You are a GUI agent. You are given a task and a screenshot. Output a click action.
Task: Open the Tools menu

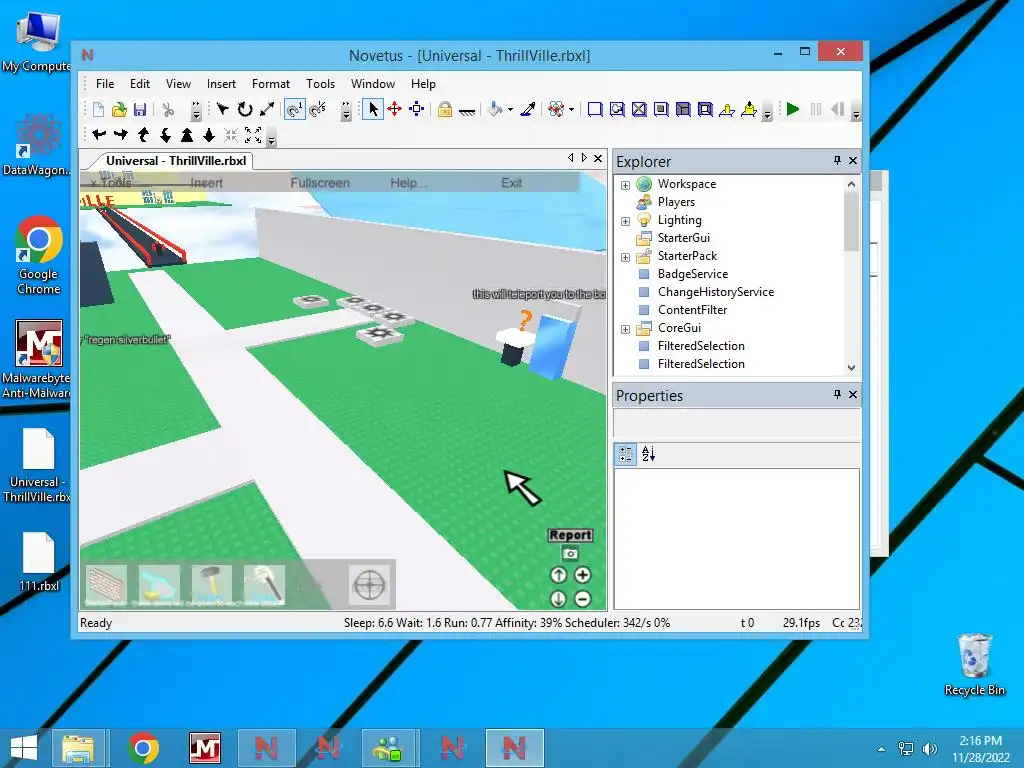321,84
